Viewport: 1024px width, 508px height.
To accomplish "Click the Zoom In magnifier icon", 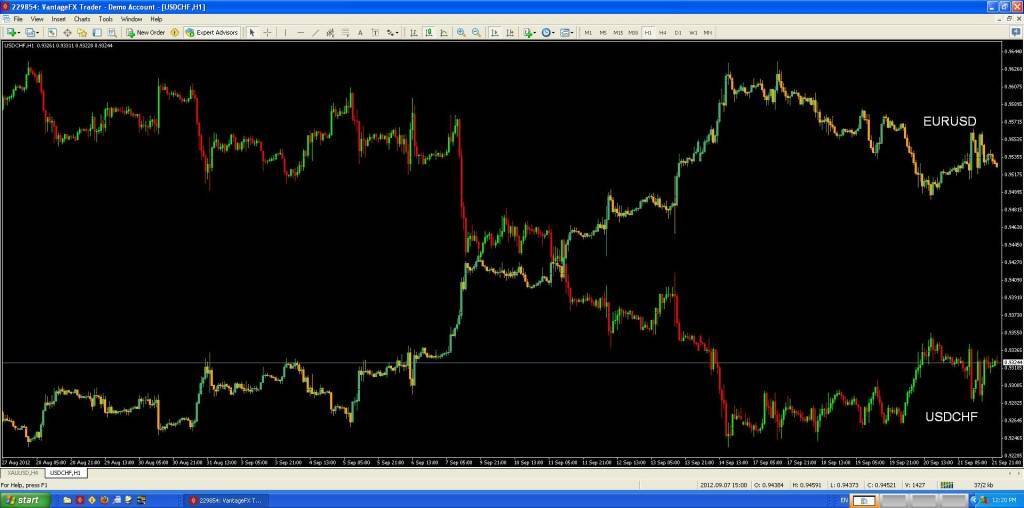I will click(x=461, y=32).
